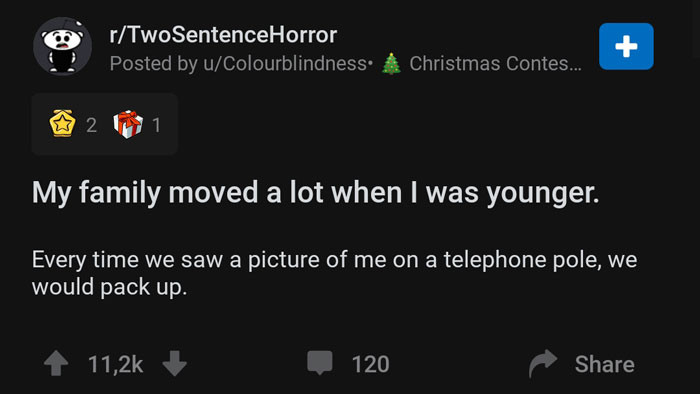This screenshot has height=394, width=700.
Task: Click the wrapped gift award icon
Action: 128,124
